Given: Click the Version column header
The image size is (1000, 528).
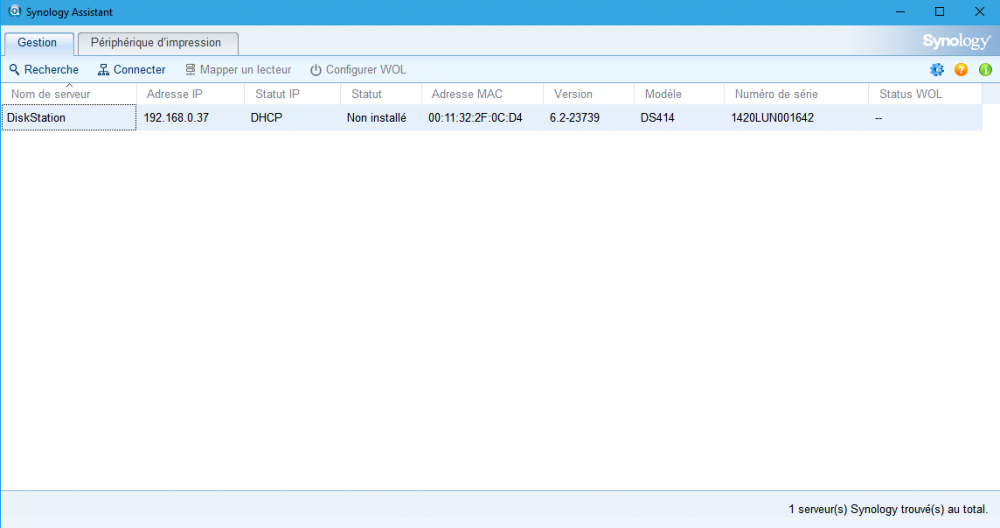Looking at the screenshot, I should 573,94.
